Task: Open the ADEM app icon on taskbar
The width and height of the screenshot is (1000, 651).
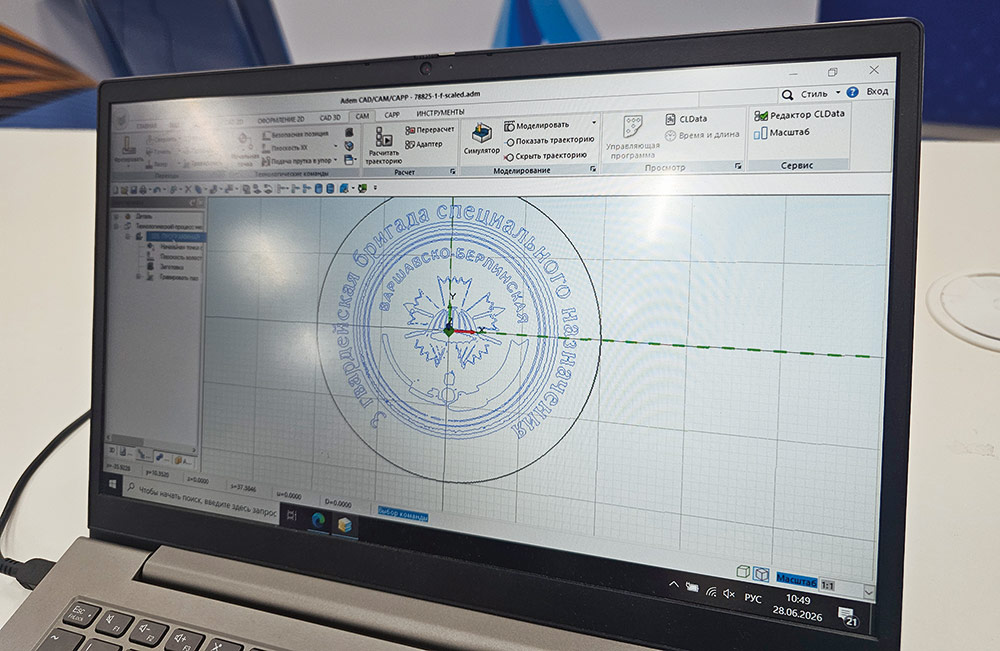Action: point(345,524)
